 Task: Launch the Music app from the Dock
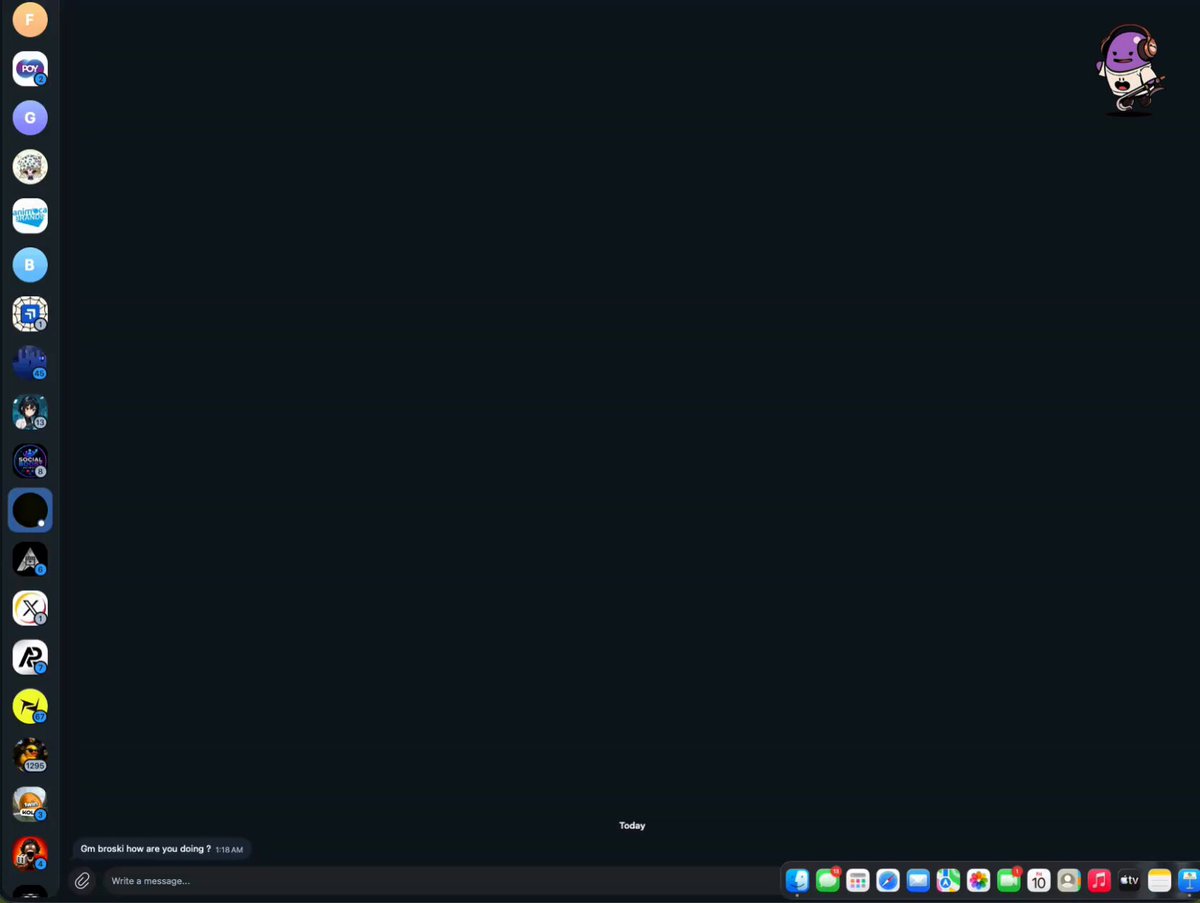[x=1099, y=881]
